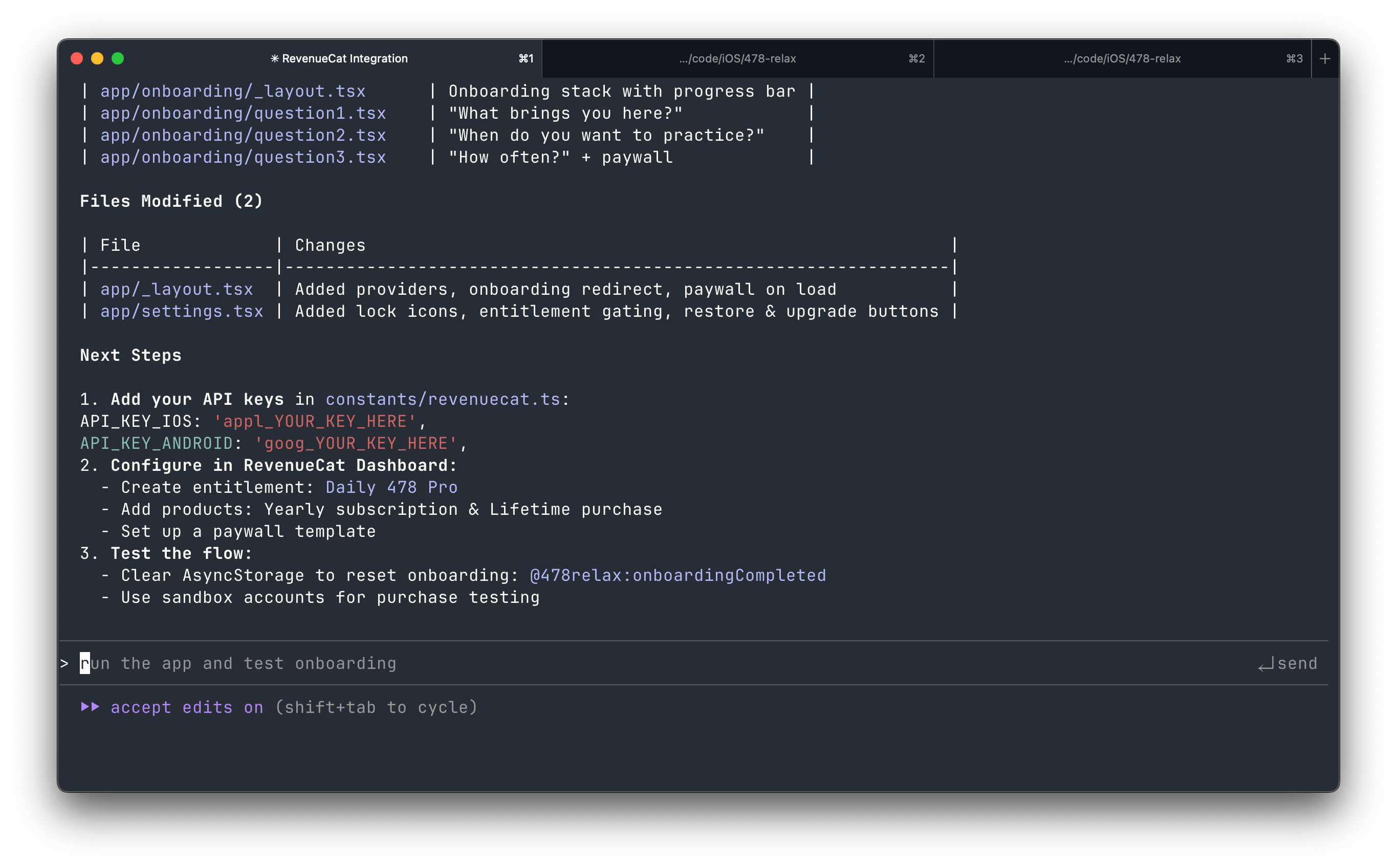Click the red close window button
Viewport: 1397px width, 868px height.
point(76,58)
